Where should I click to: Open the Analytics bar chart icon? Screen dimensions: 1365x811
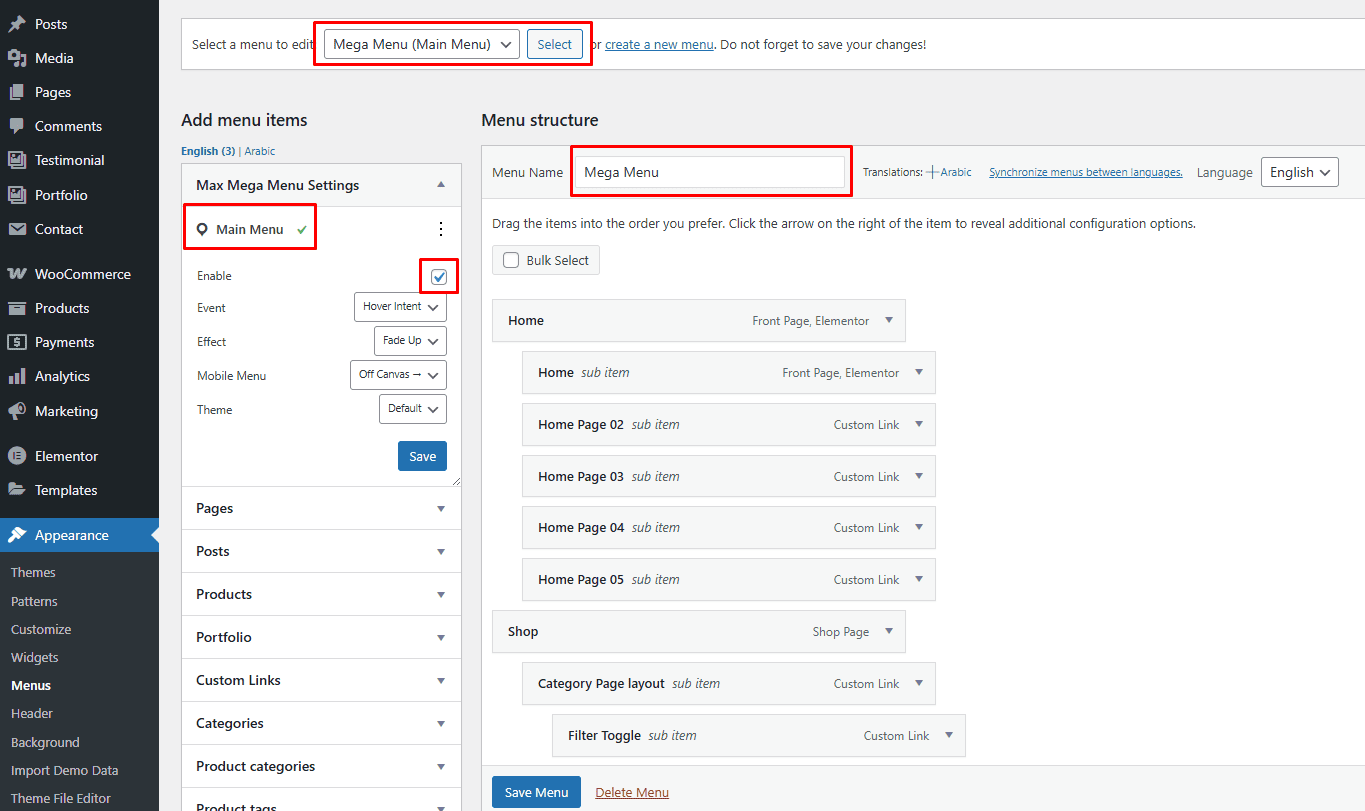pos(17,376)
